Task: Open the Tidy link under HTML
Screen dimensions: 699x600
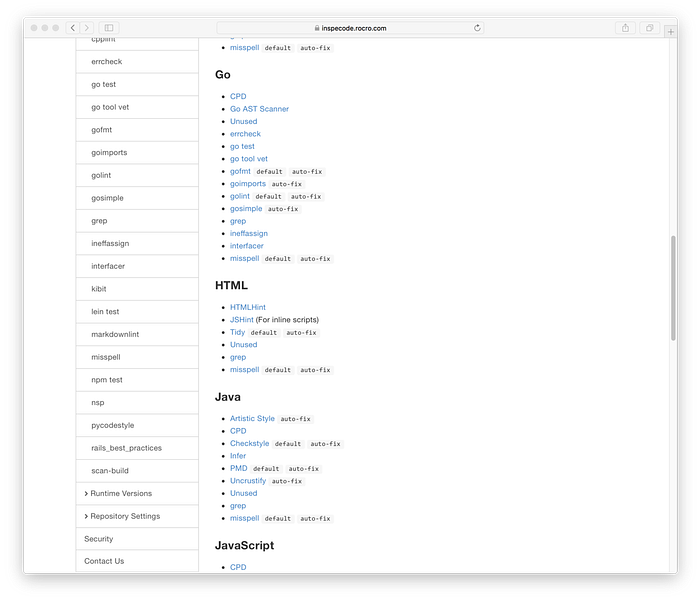Action: tap(237, 332)
